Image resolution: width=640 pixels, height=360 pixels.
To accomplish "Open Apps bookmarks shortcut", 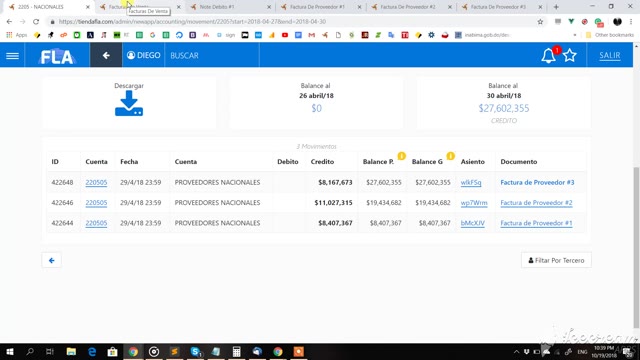I will (16, 35).
